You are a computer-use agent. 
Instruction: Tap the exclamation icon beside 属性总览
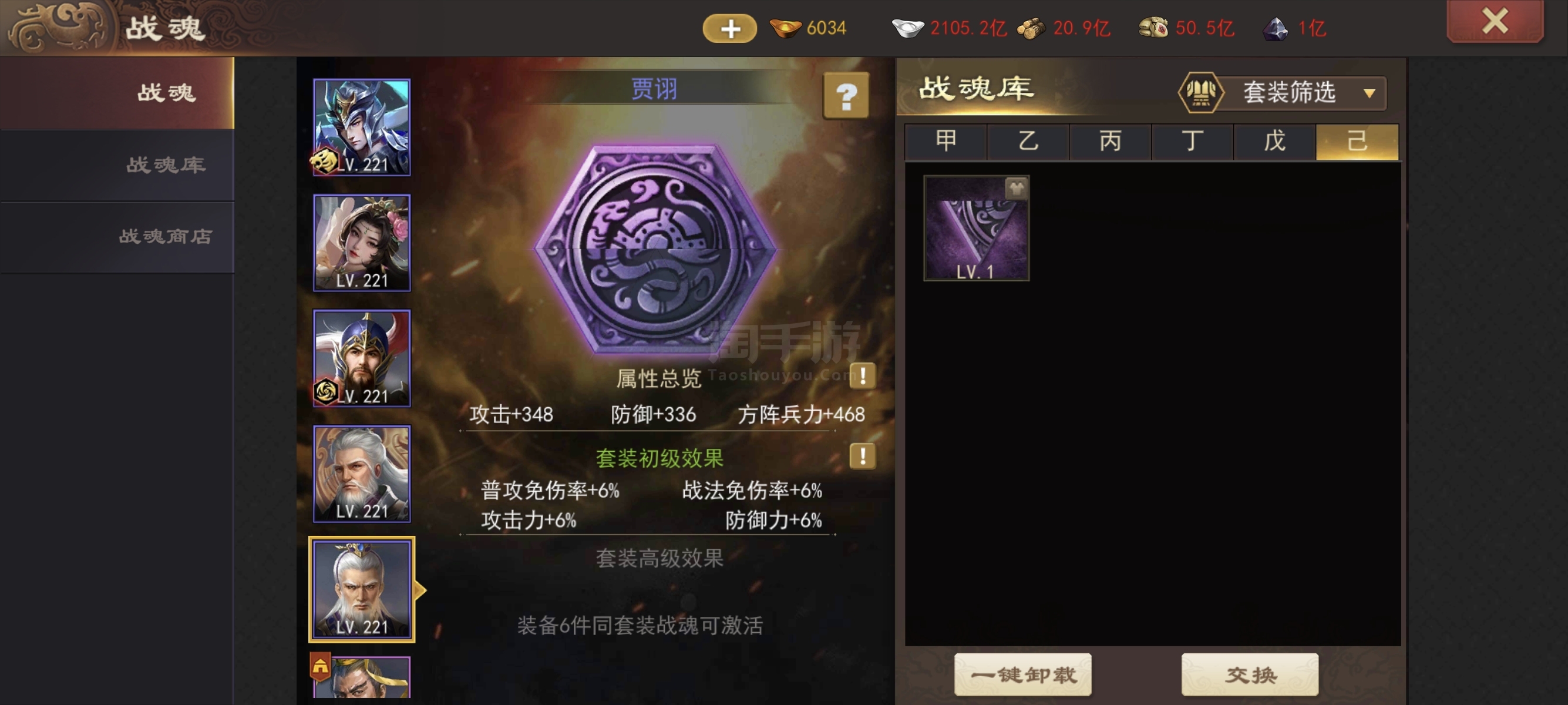pos(862,375)
